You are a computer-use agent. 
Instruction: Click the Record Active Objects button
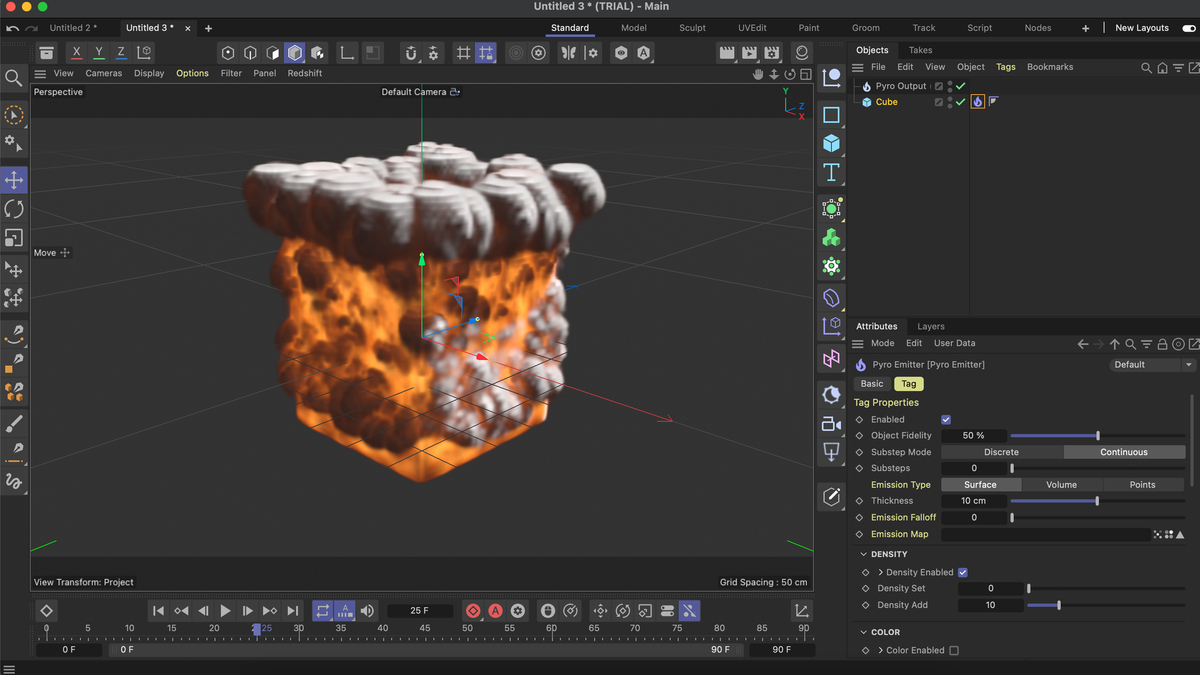473,611
